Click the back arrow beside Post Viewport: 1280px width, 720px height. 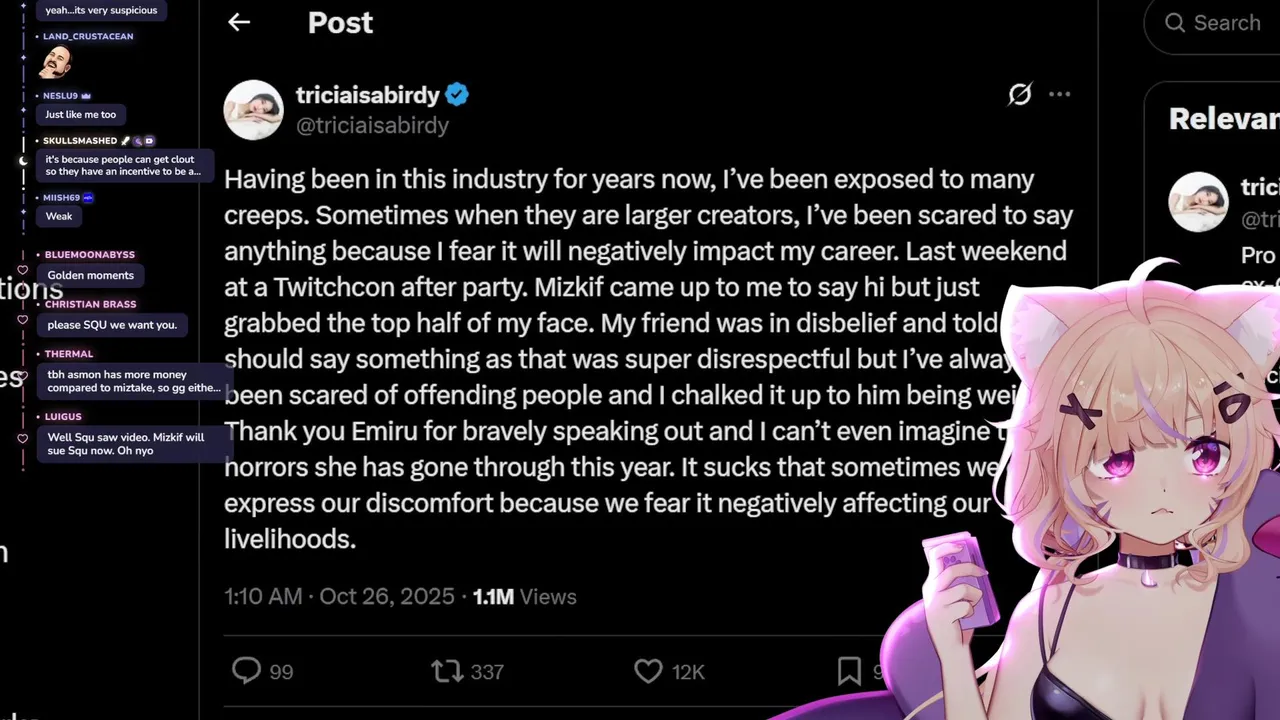point(238,22)
